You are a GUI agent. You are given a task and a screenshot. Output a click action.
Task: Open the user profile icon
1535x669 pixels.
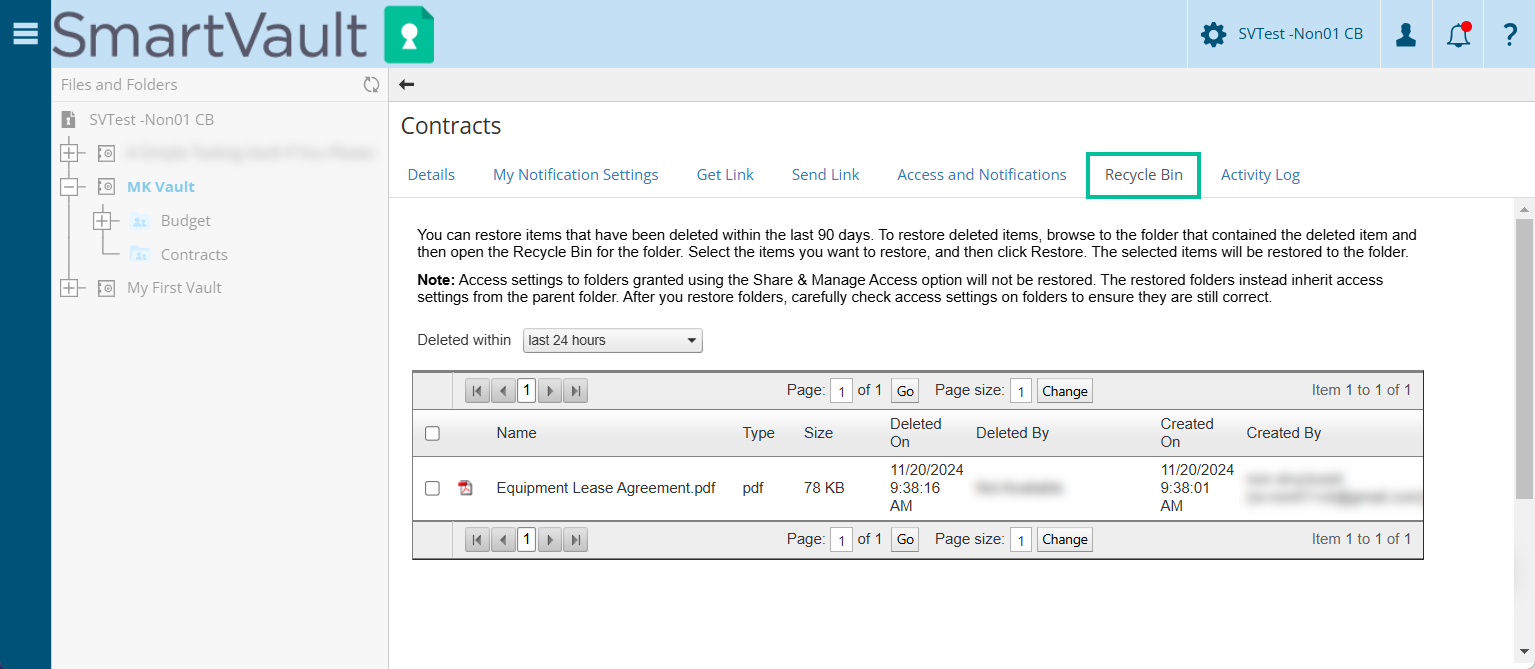[1406, 35]
